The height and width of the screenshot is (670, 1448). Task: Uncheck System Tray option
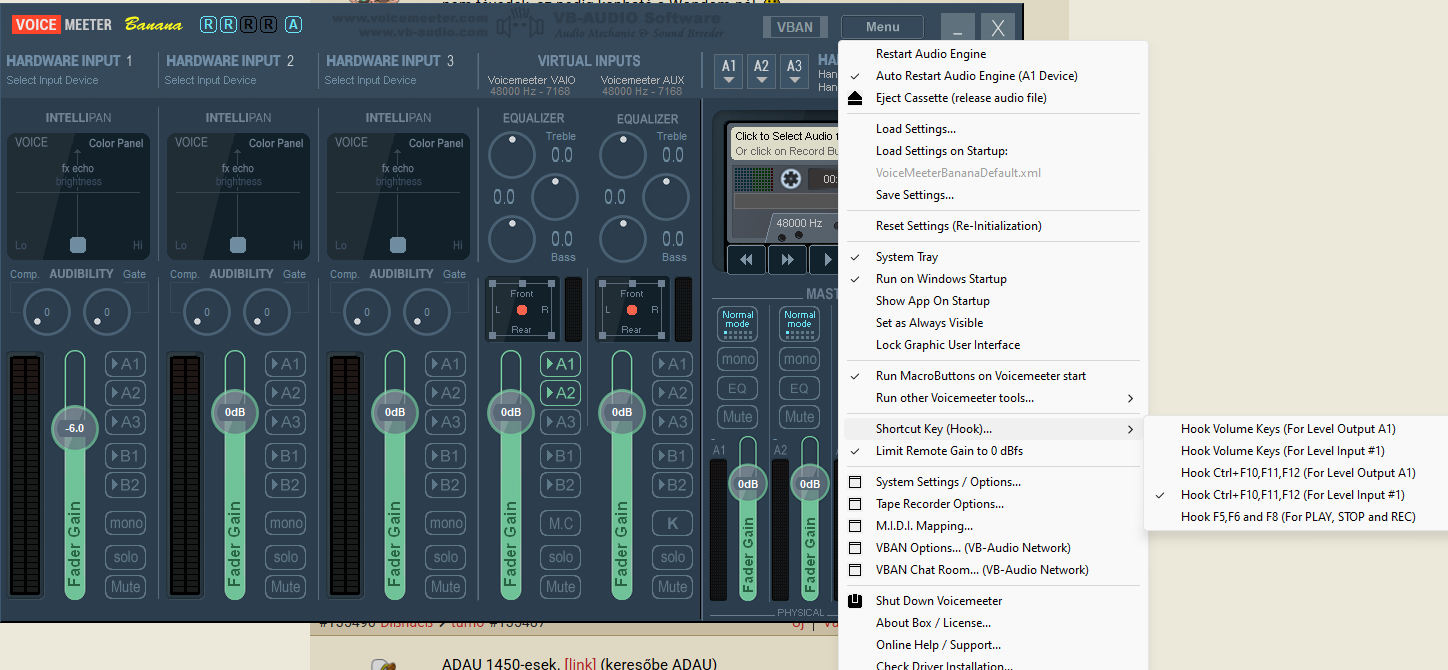pyautogui.click(x=907, y=257)
